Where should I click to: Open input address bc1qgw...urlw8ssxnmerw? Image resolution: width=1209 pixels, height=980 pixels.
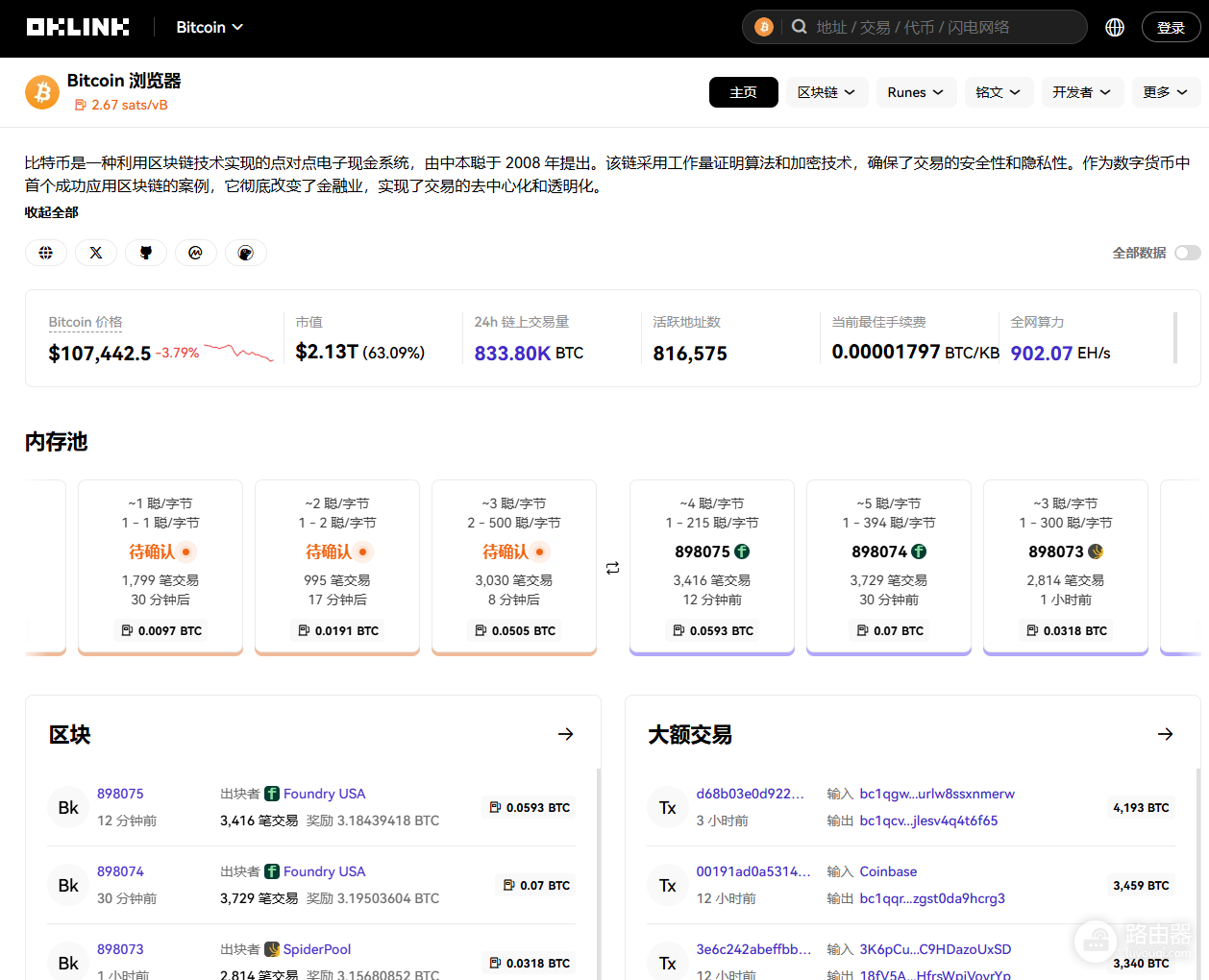[x=937, y=794]
